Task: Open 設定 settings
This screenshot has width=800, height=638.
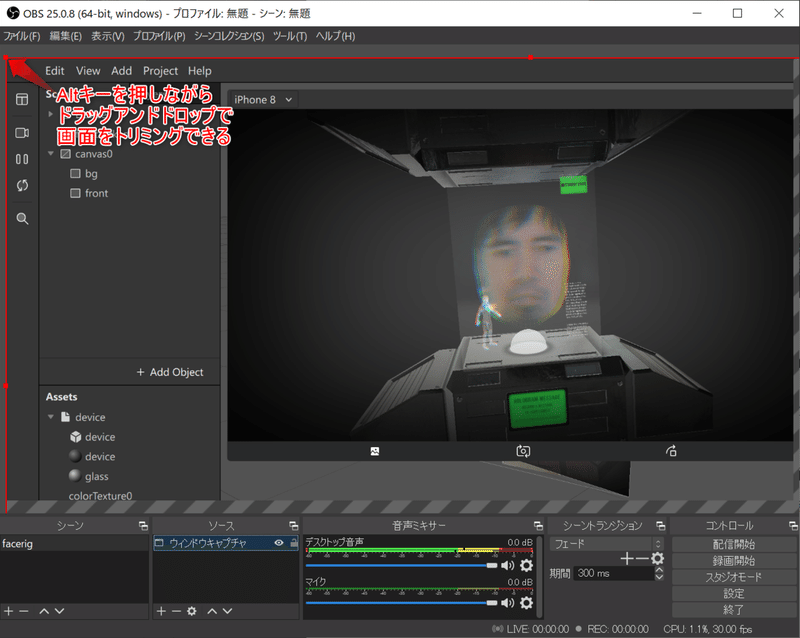Action: point(734,593)
